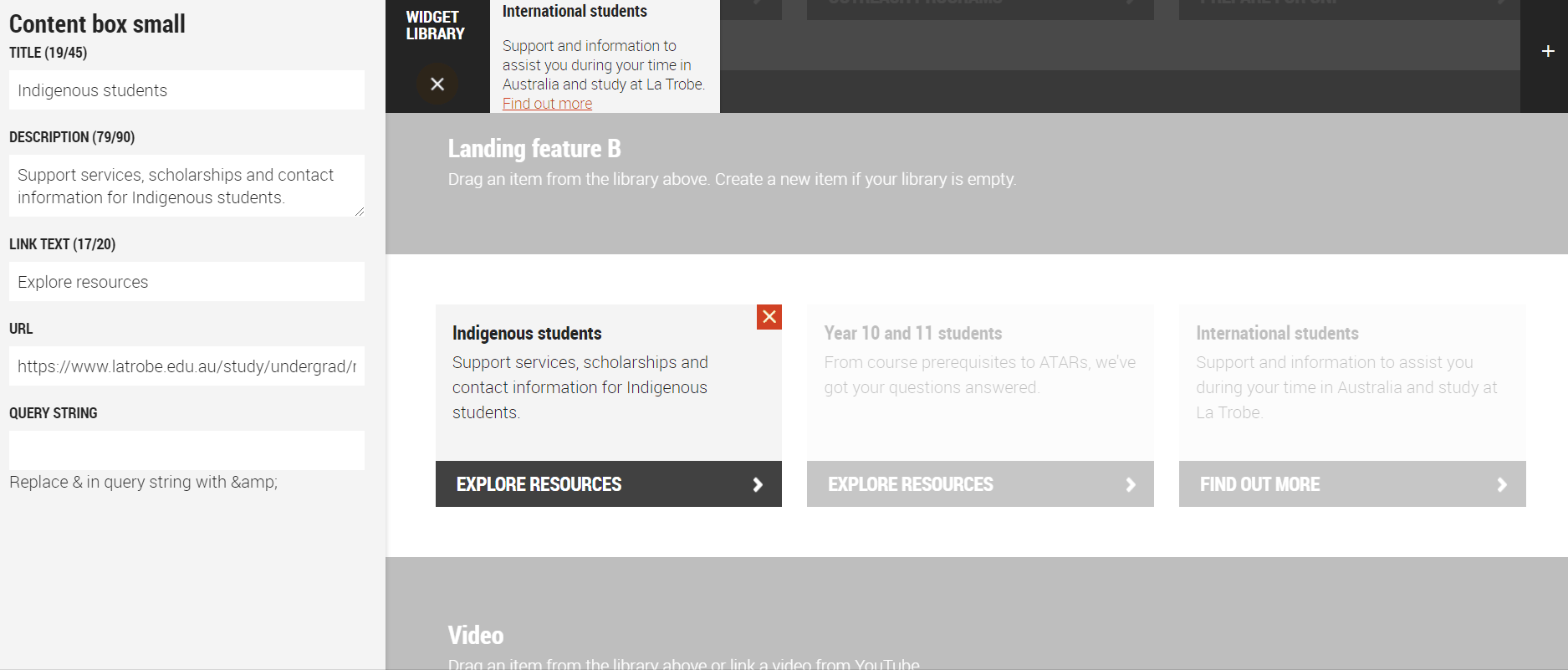Close the Widget Library panel
Screen dimensions: 1568x670
pos(437,84)
